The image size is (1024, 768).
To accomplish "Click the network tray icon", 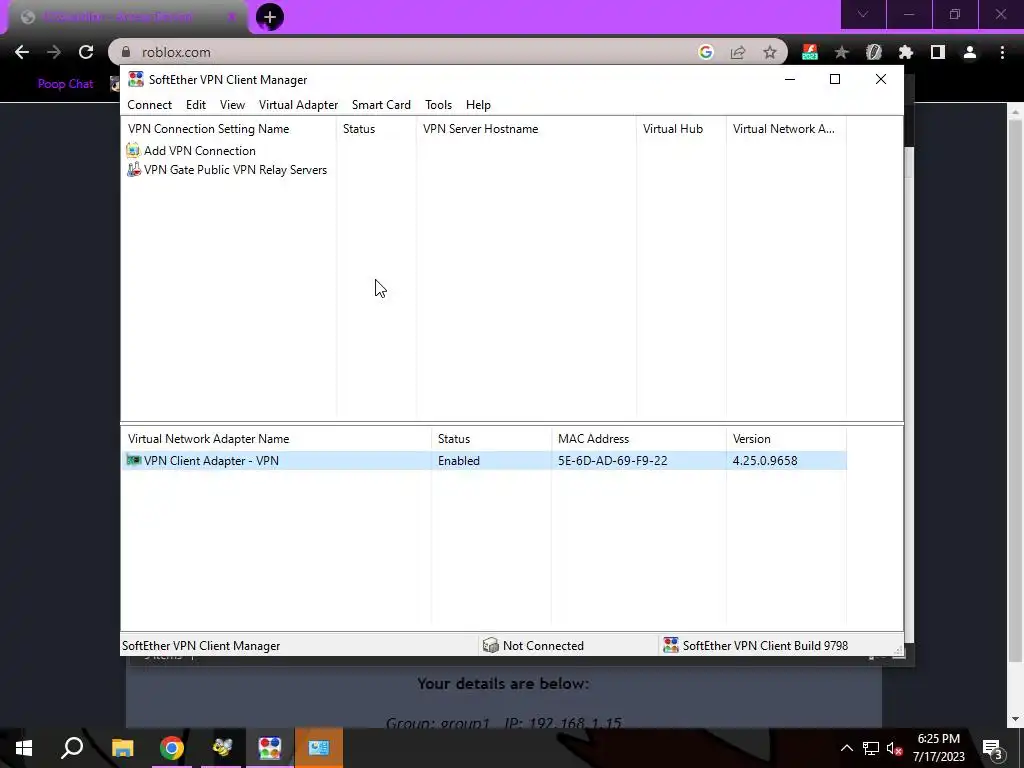I will [x=871, y=749].
